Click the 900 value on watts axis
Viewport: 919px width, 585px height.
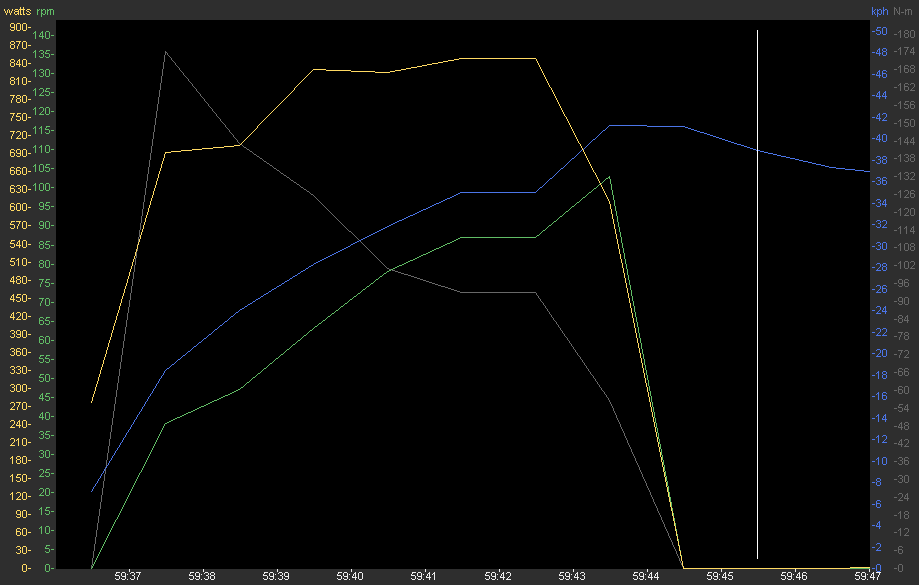pyautogui.click(x=19, y=27)
